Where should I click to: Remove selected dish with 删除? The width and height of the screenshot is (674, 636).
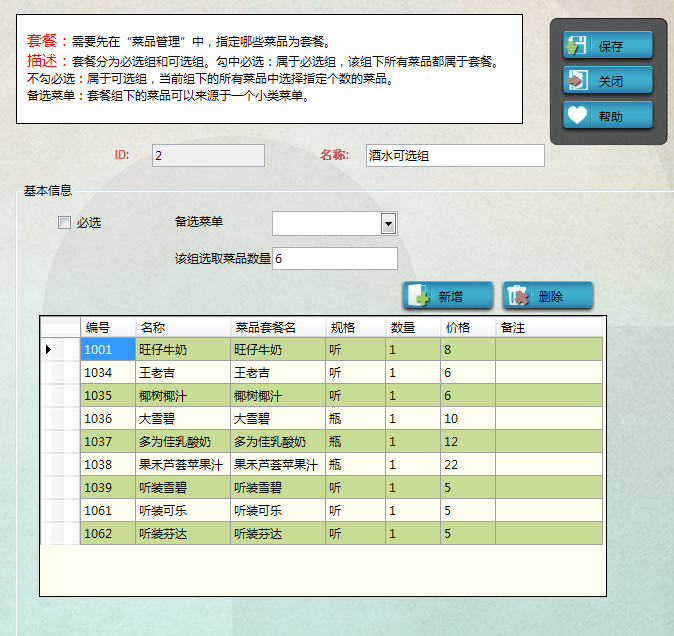(x=548, y=296)
